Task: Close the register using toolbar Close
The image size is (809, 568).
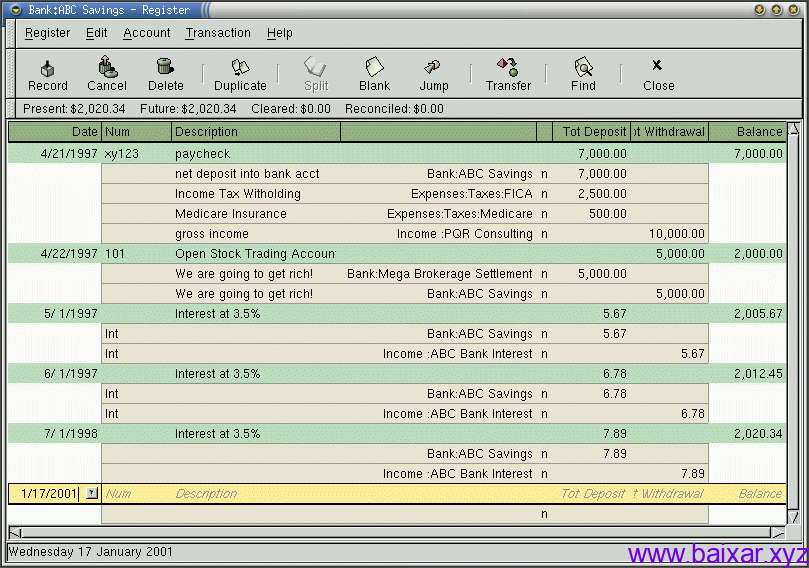Action: pos(658,68)
